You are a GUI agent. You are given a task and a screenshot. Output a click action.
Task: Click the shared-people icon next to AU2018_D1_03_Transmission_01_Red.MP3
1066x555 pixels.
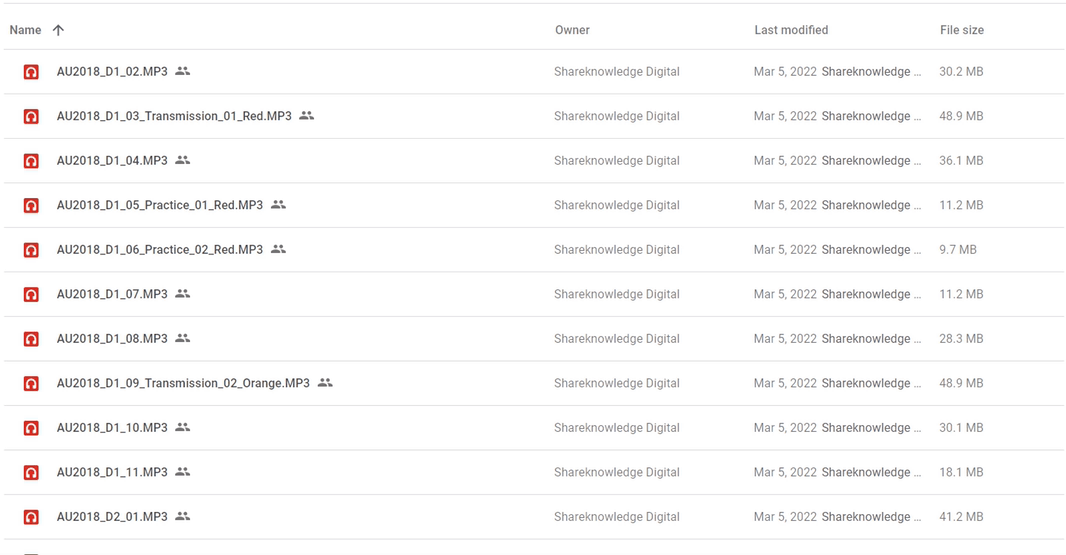tap(307, 116)
